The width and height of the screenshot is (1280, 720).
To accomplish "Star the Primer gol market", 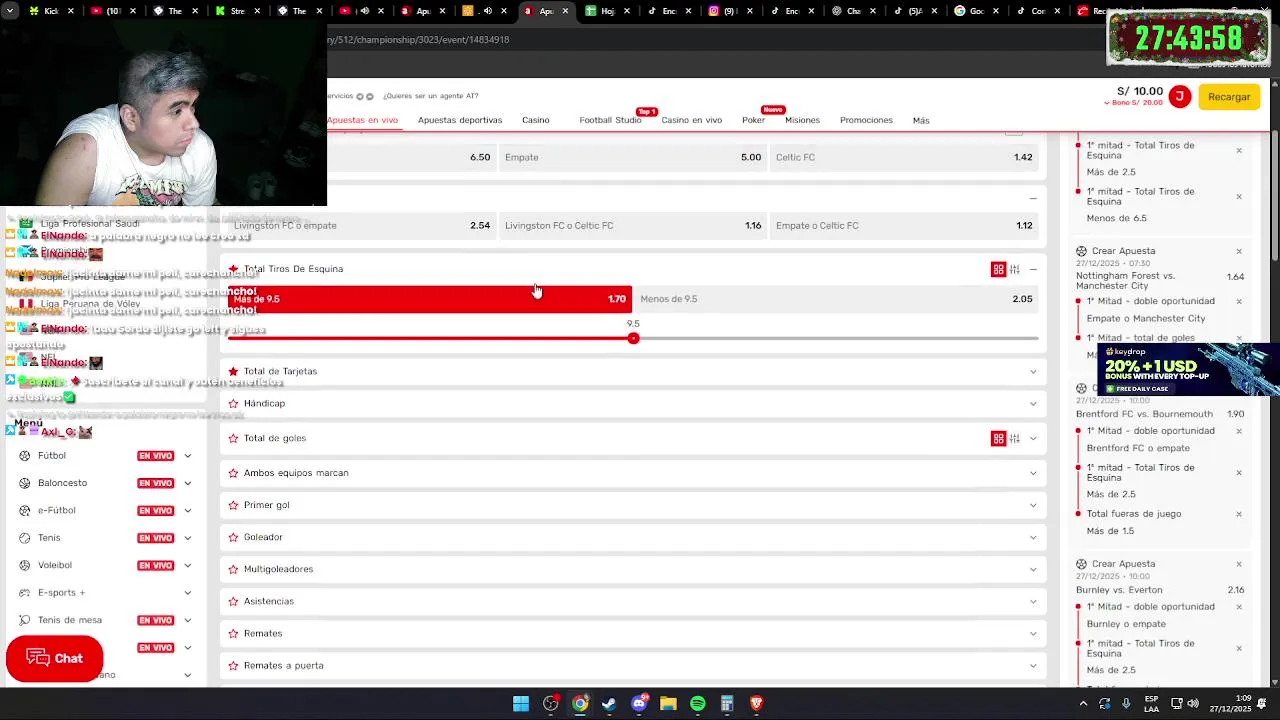I will coord(233,505).
